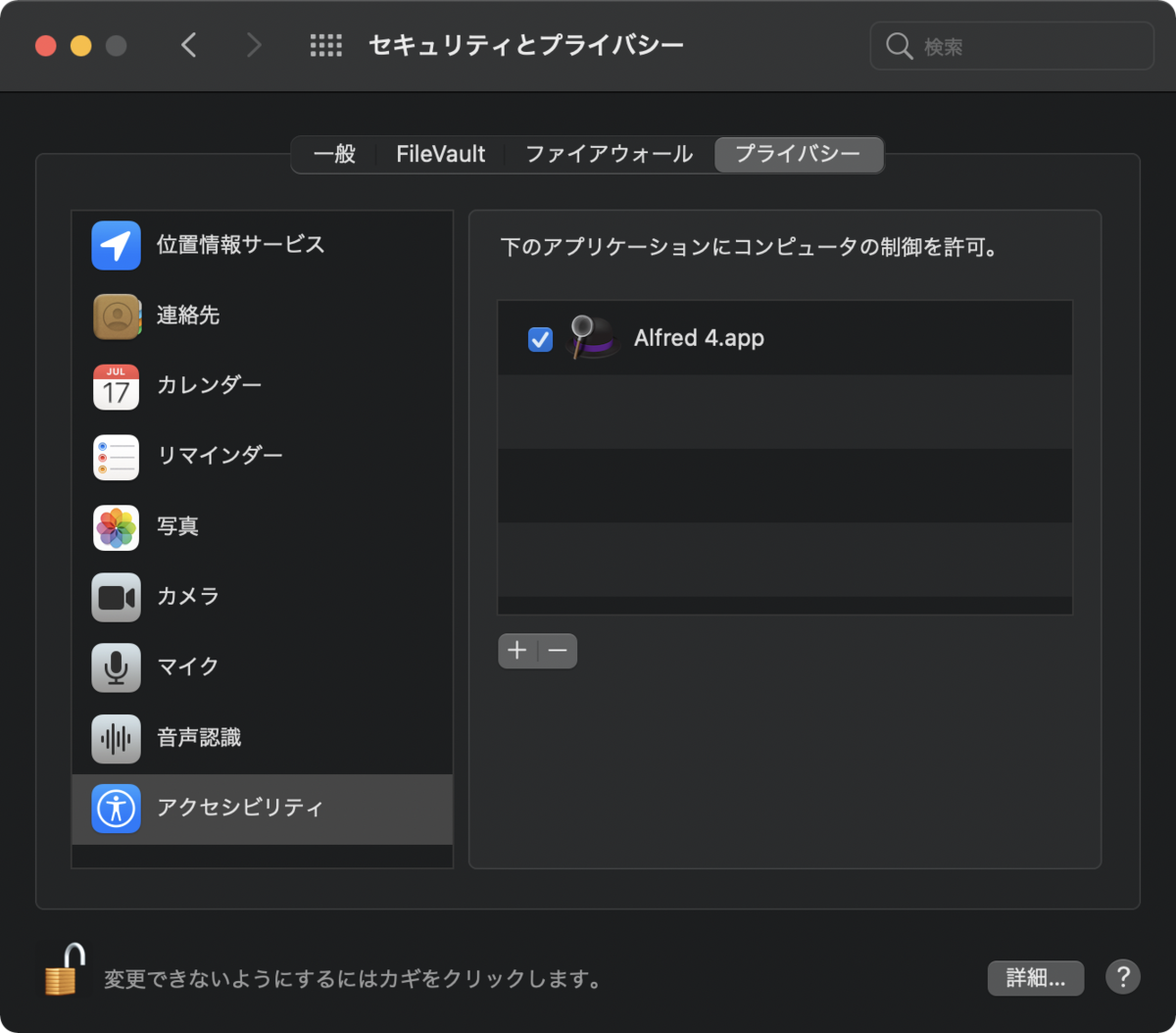This screenshot has width=1176, height=1033.
Task: Open the 音声認識 privacy settings
Action: 116,738
